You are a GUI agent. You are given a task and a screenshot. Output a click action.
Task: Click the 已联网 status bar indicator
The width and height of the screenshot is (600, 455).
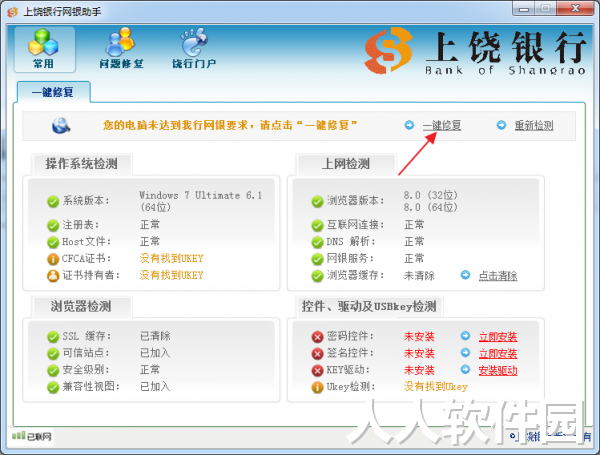32,436
